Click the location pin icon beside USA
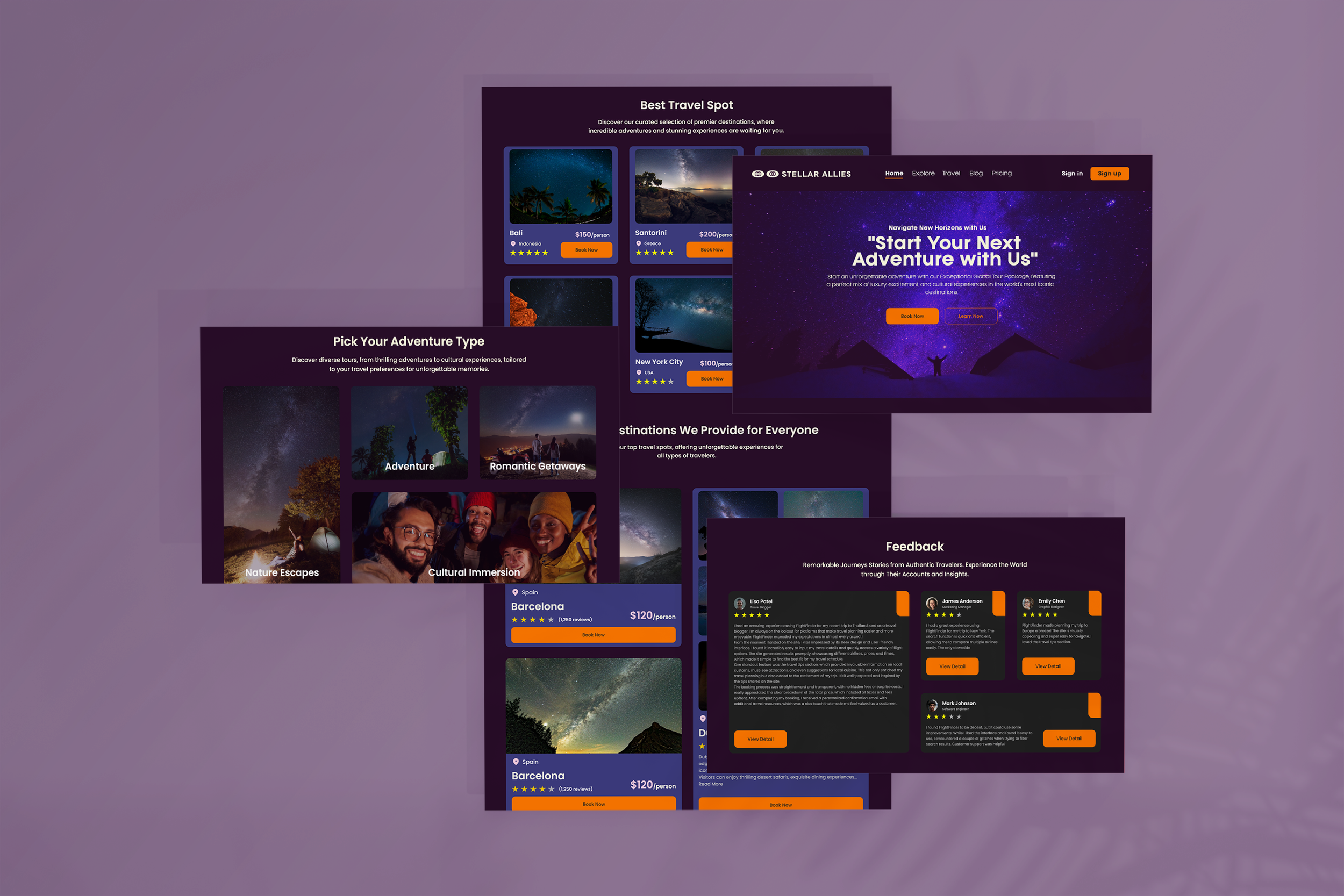Screen dimensions: 1344x896 tap(639, 372)
